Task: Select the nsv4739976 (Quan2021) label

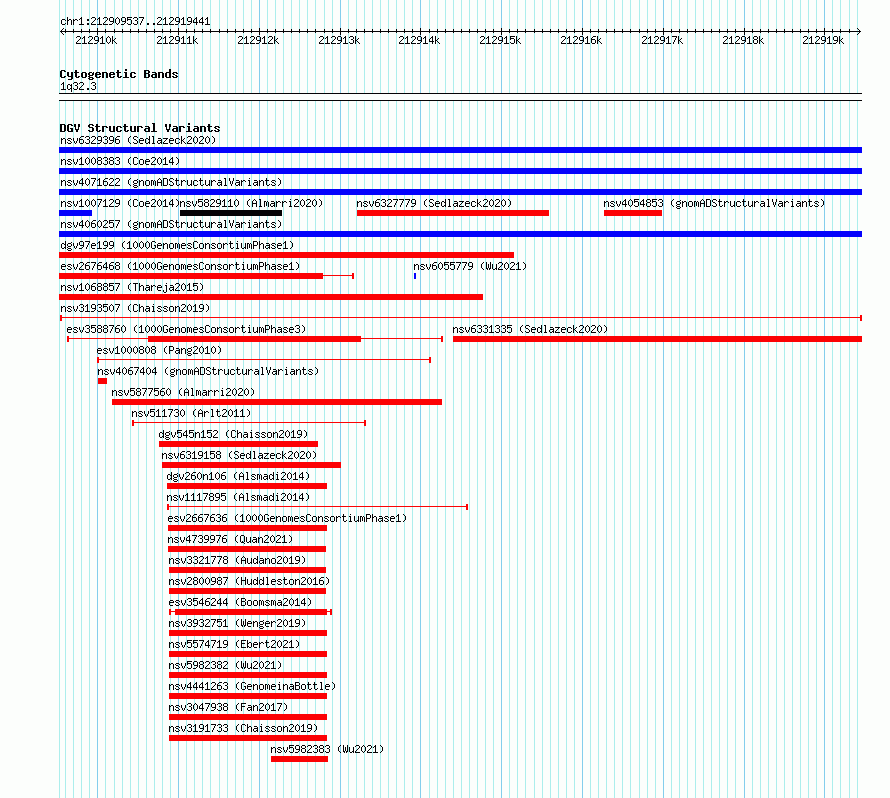Action: (230, 539)
